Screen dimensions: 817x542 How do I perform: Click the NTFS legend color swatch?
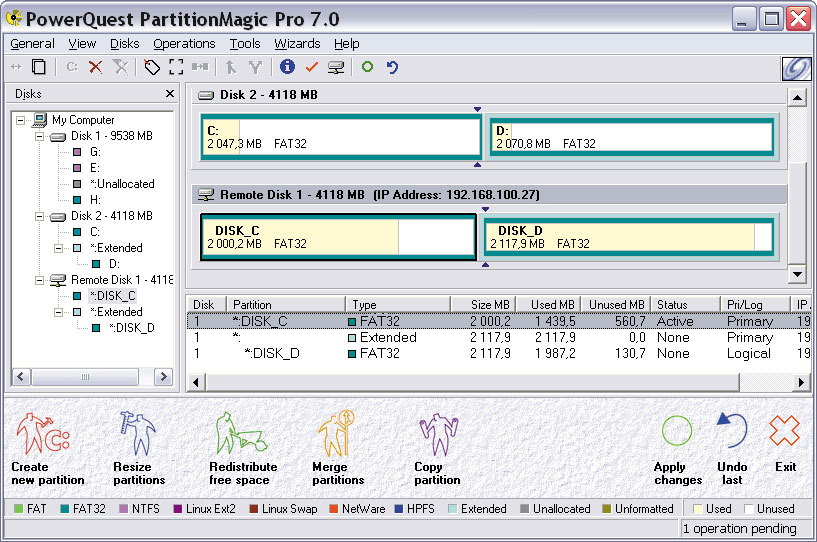tap(123, 509)
